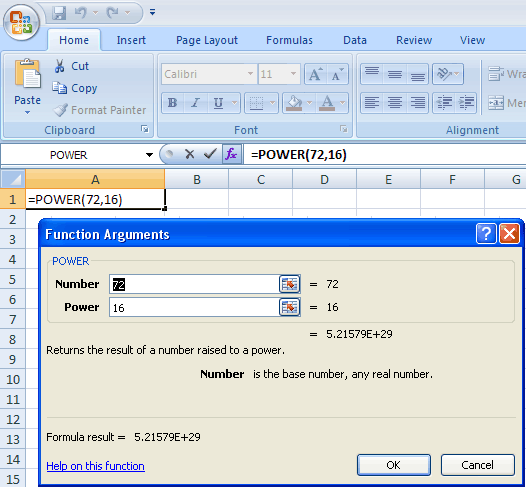This screenshot has width=526, height=487.
Task: Switch to the Formulas tab
Action: [289, 40]
